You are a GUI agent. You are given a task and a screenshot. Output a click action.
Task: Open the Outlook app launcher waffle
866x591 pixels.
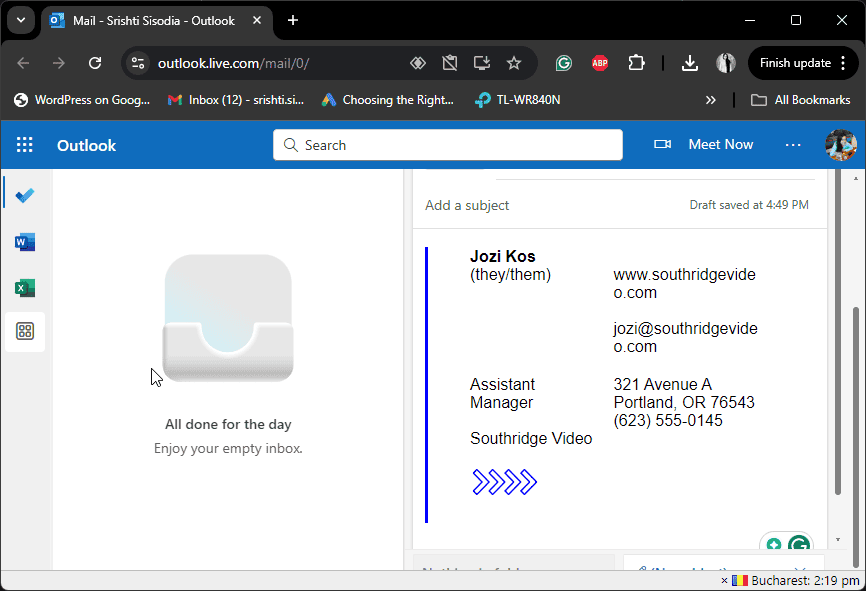pos(24,144)
